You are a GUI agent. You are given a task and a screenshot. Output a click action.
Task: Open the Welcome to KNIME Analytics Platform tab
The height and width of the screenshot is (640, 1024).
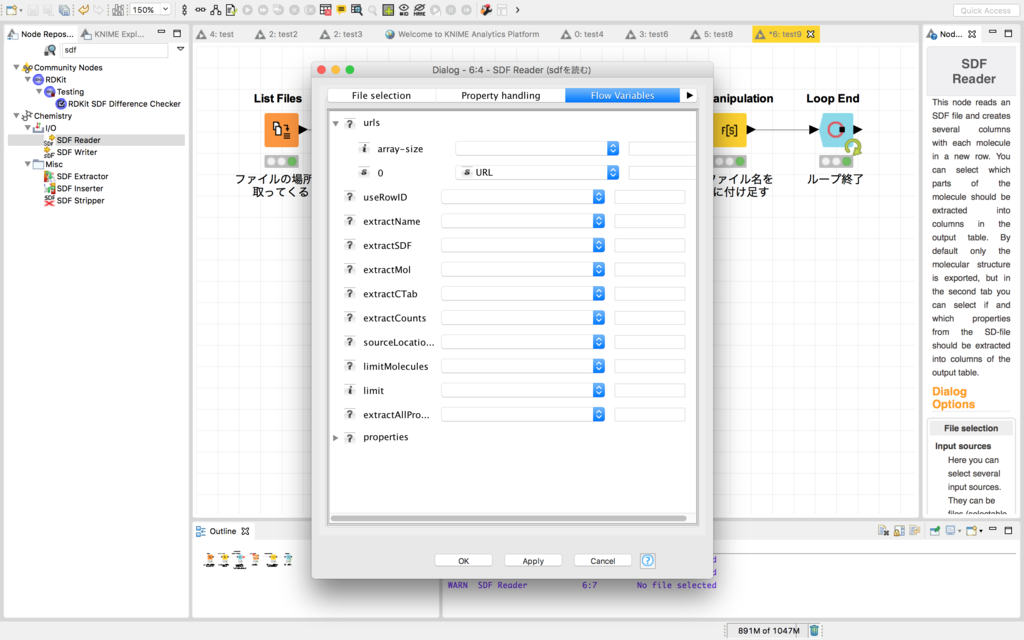[462, 34]
